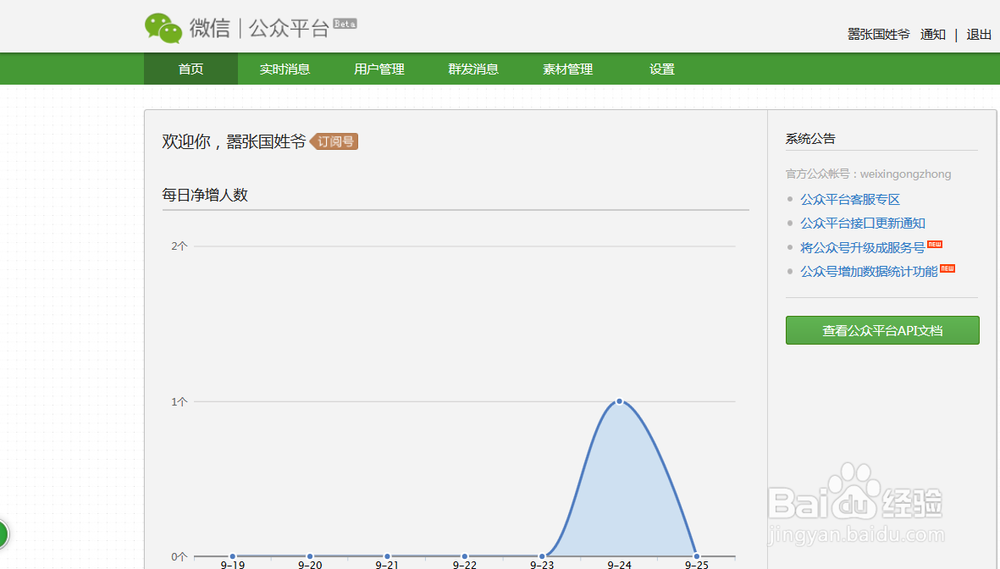Click the 9-21 data point on chart
1000x569 pixels.
click(x=387, y=556)
